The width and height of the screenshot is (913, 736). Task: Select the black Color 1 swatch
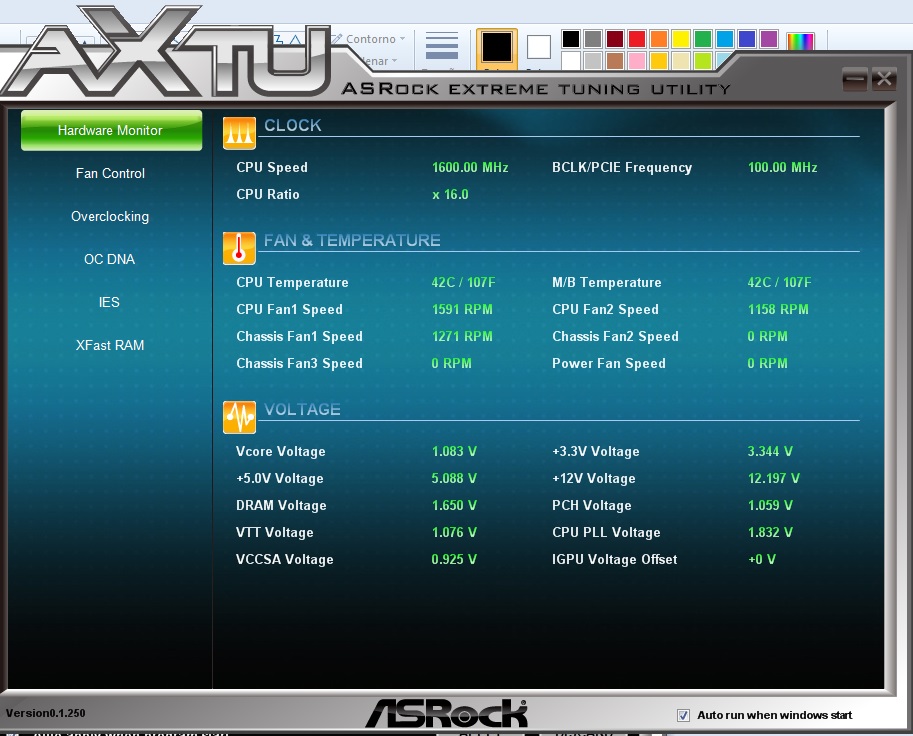[x=497, y=46]
